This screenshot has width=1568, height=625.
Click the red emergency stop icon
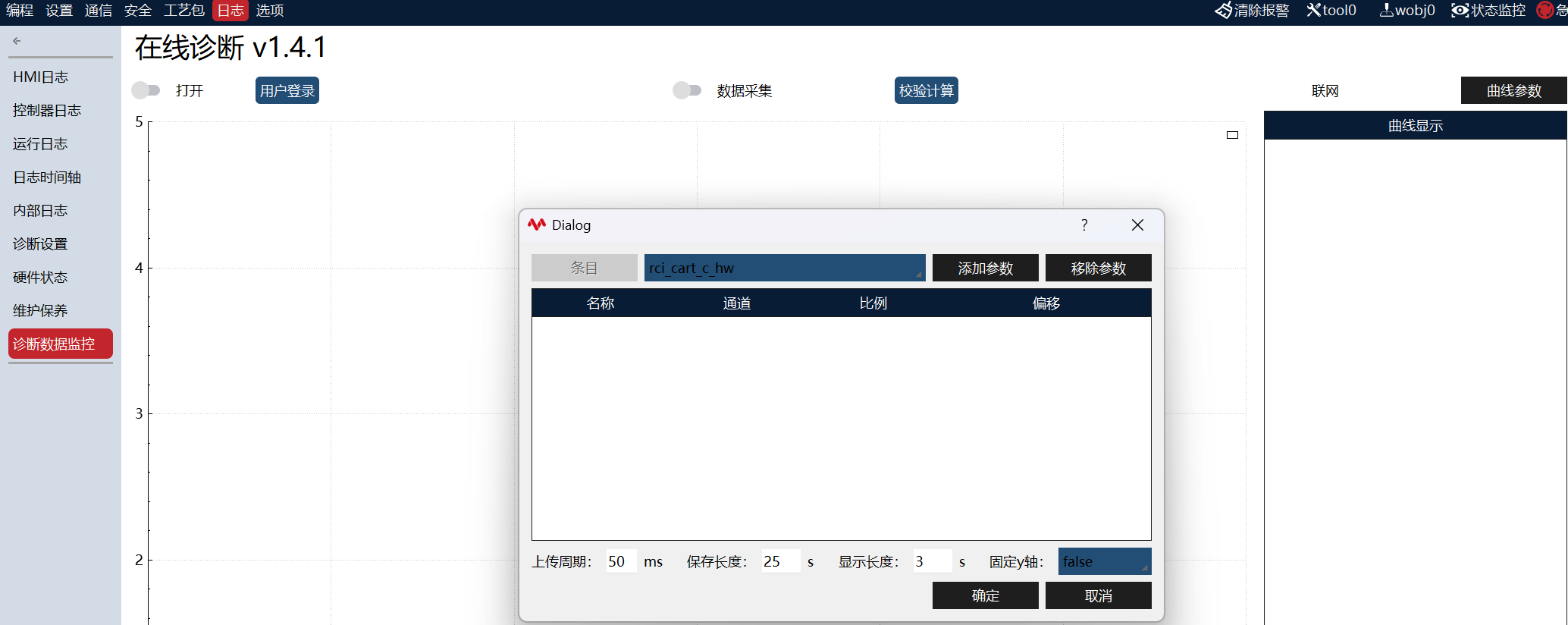(x=1544, y=10)
